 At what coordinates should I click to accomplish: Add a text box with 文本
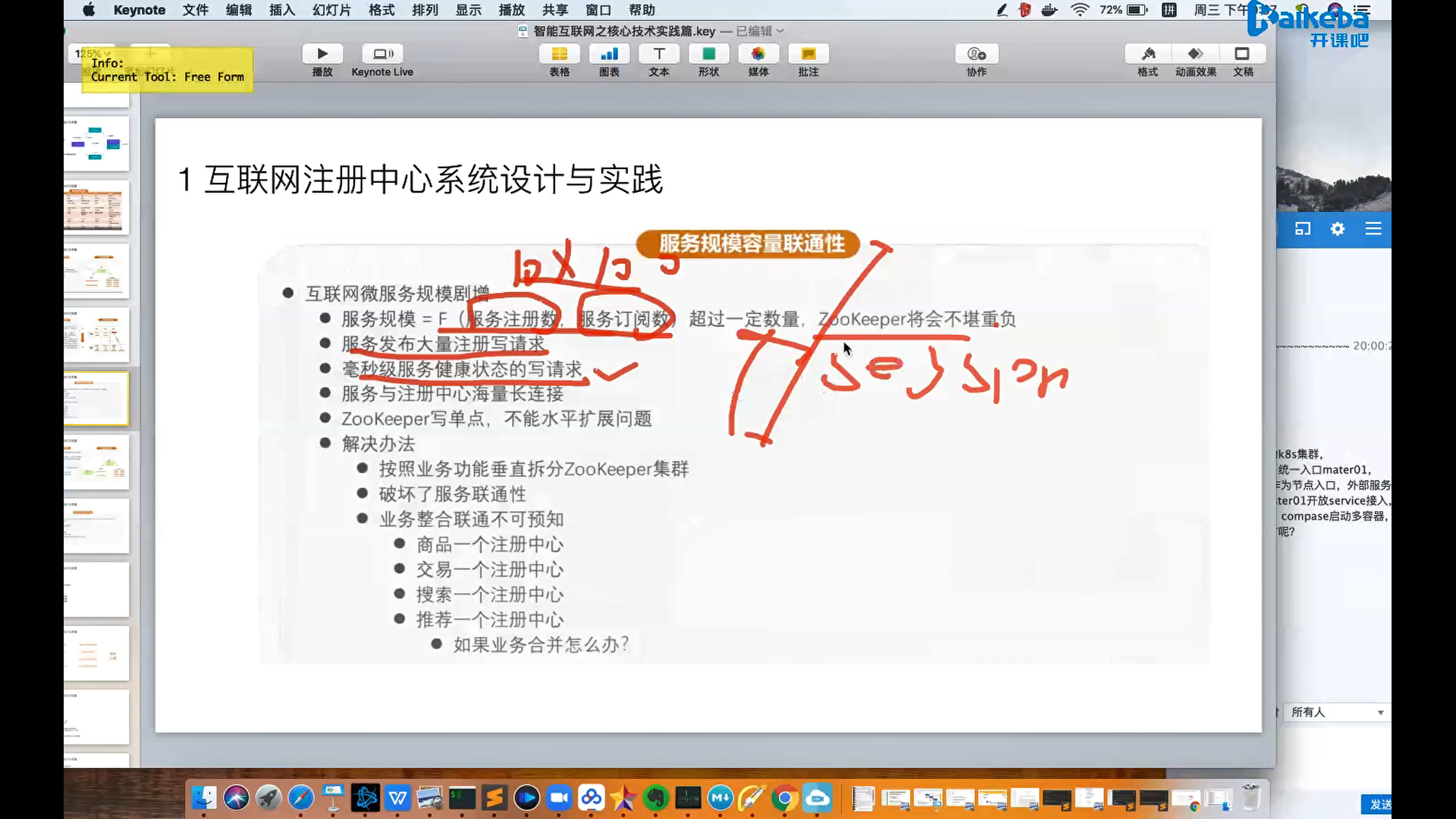tap(659, 55)
